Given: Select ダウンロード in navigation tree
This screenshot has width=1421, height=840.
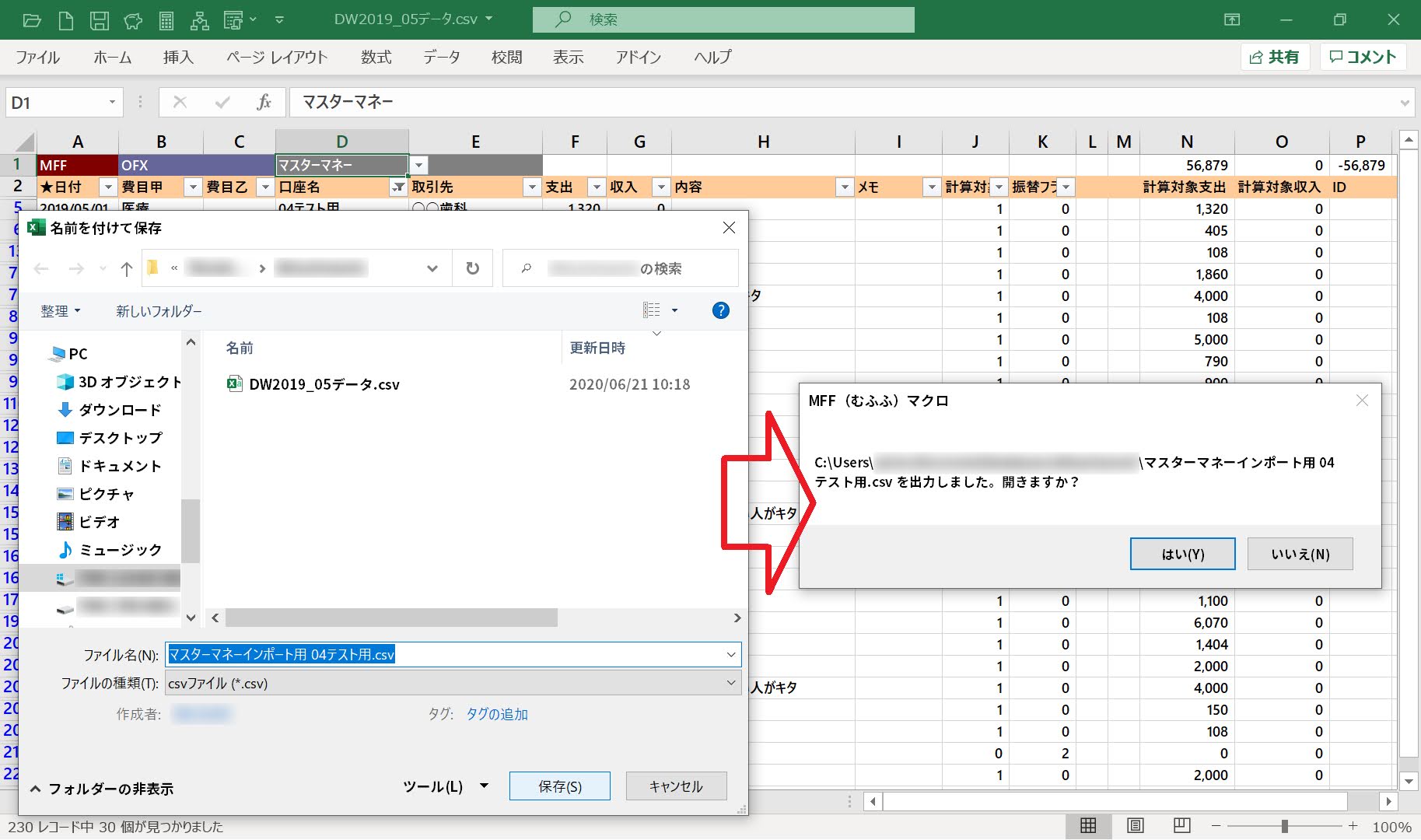Looking at the screenshot, I should coord(109,410).
